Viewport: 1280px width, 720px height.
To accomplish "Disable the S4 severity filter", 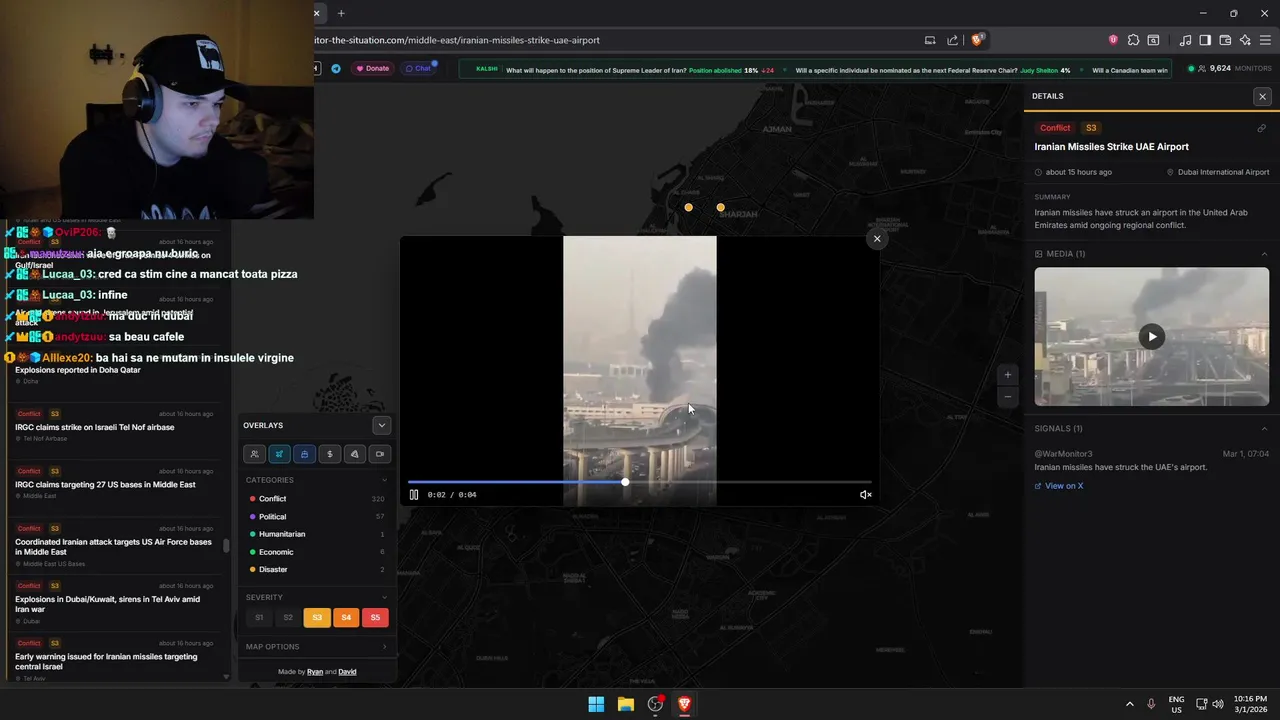I will pyautogui.click(x=346, y=618).
